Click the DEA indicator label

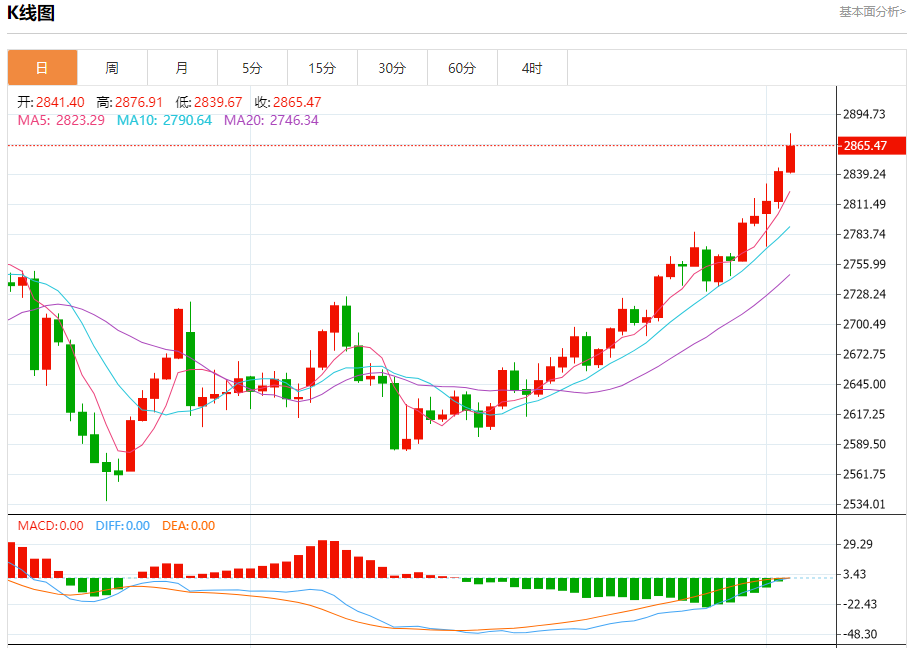point(188,526)
